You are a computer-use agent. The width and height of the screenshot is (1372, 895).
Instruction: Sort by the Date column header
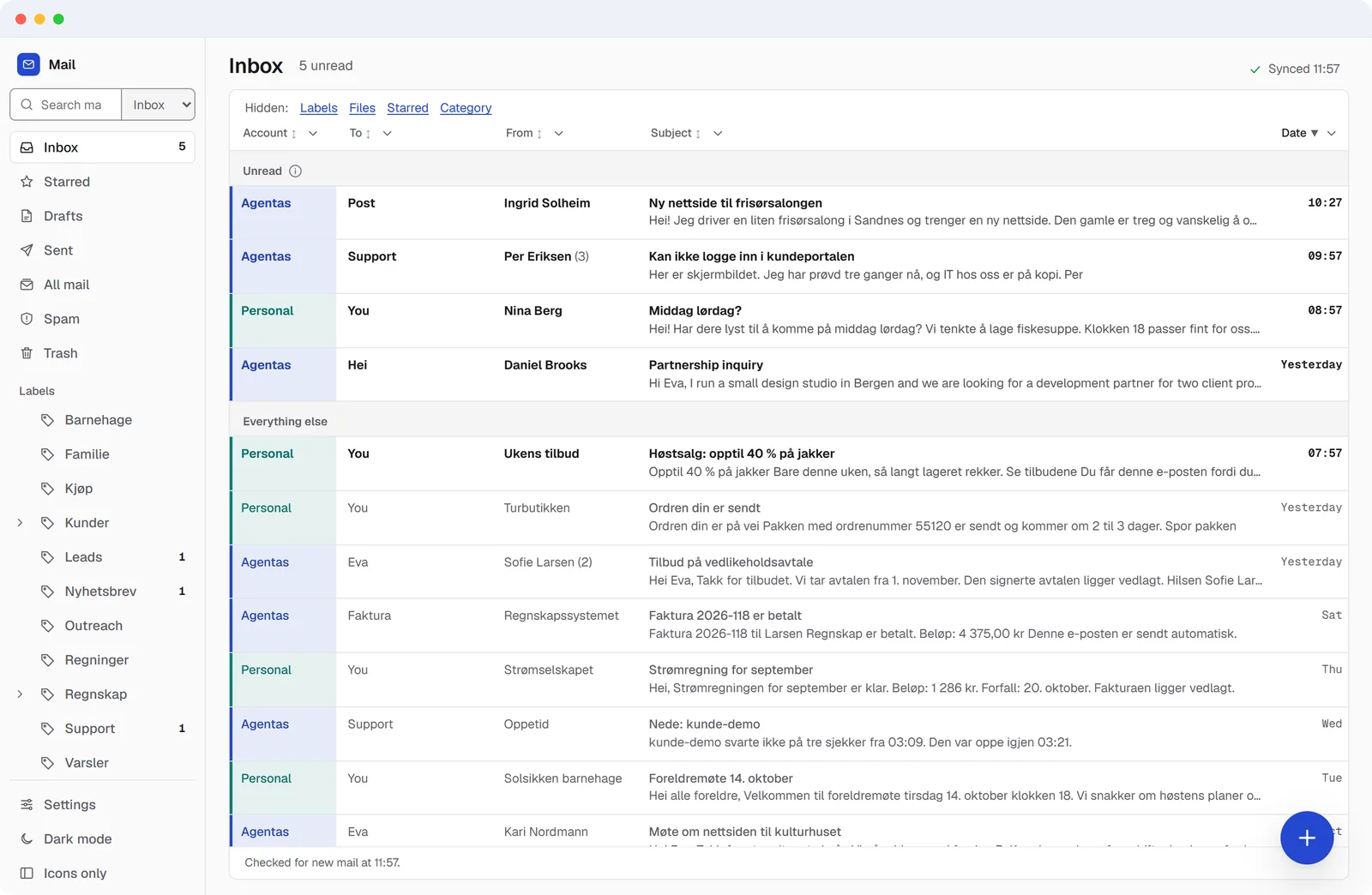coord(1299,134)
